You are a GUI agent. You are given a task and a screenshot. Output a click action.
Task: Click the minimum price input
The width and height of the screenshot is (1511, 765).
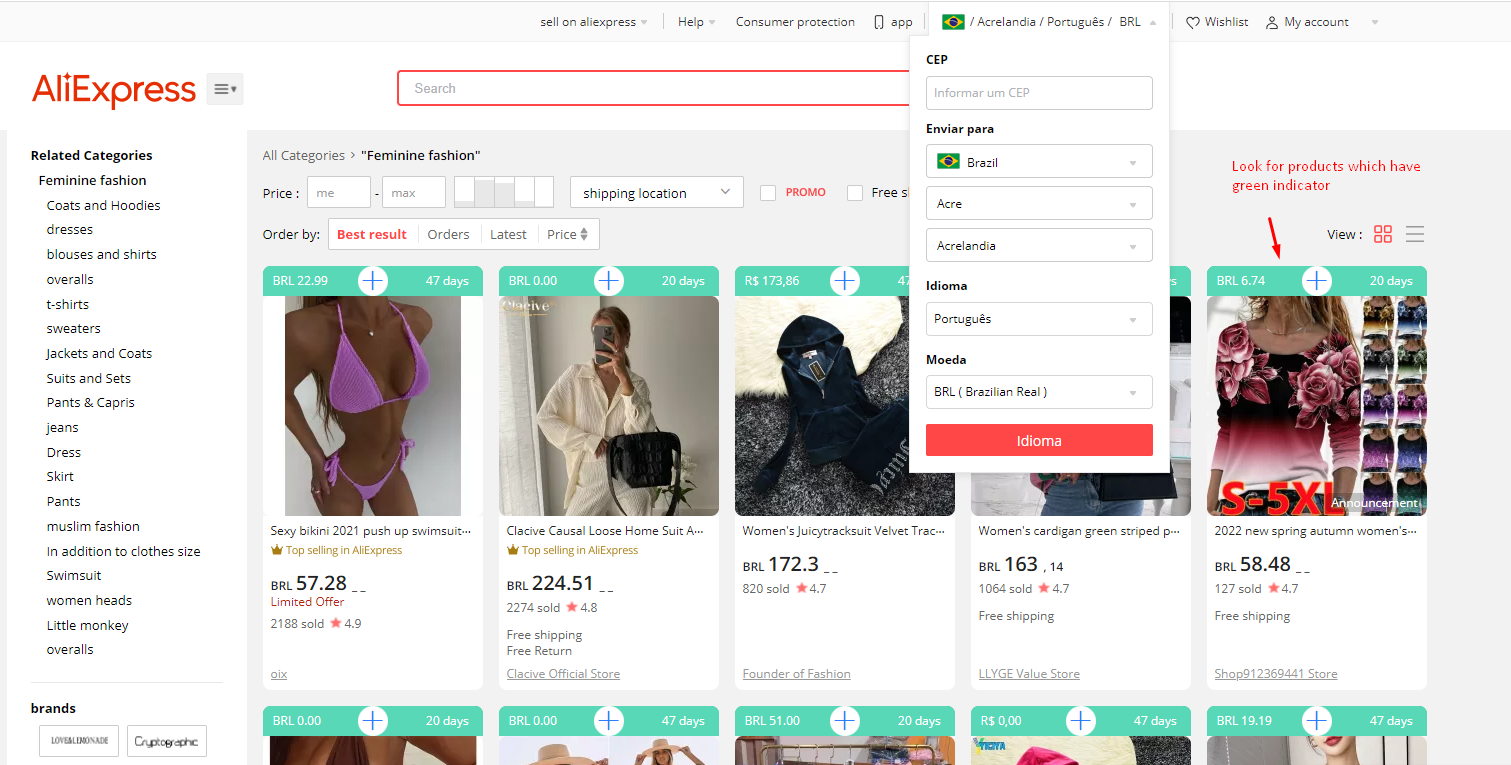coord(339,193)
